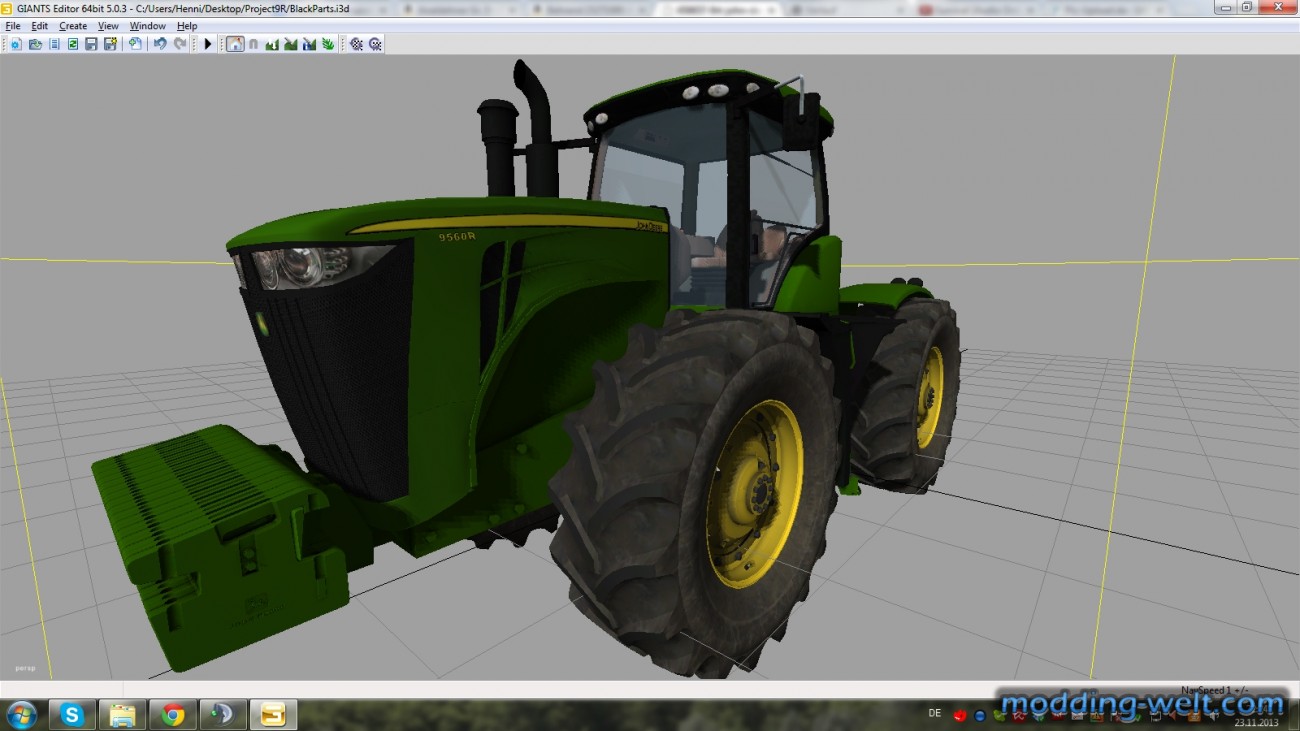
Task: Open the Window menu
Action: coord(148,26)
